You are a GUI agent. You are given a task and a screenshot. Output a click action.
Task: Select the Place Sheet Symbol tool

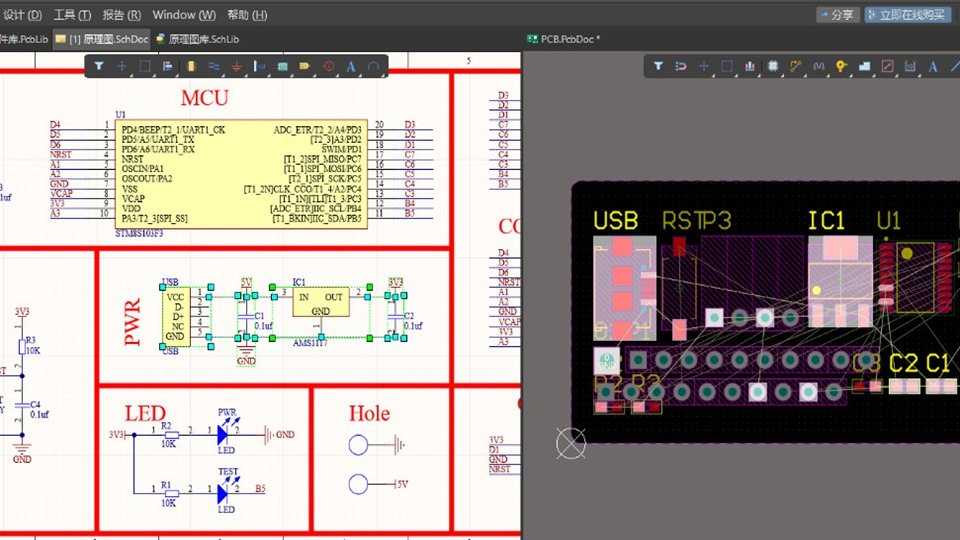282,66
